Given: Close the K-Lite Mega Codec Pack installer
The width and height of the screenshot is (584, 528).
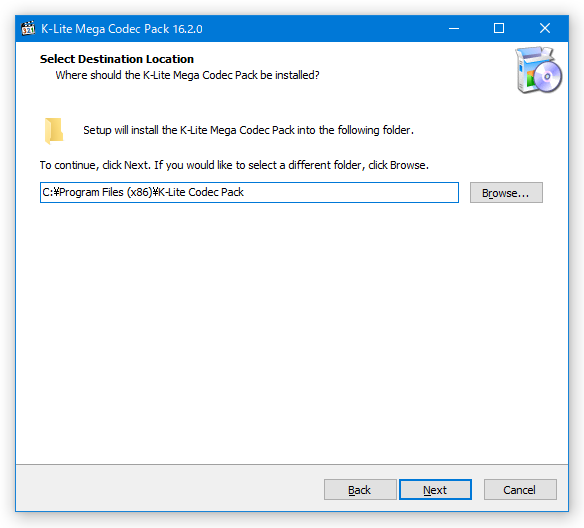Looking at the screenshot, I should [x=545, y=28].
